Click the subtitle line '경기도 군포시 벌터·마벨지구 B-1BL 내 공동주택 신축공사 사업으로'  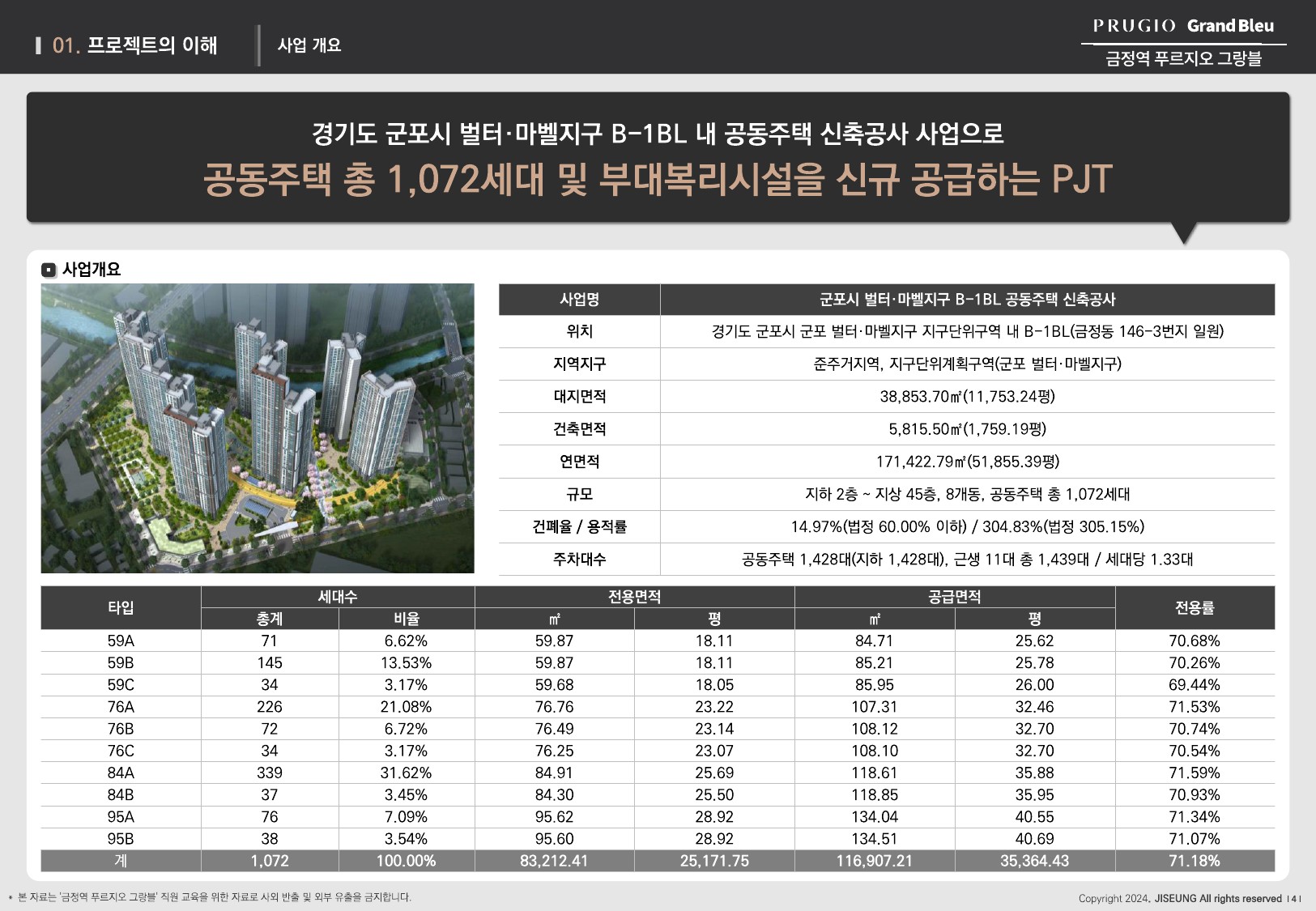point(658,133)
